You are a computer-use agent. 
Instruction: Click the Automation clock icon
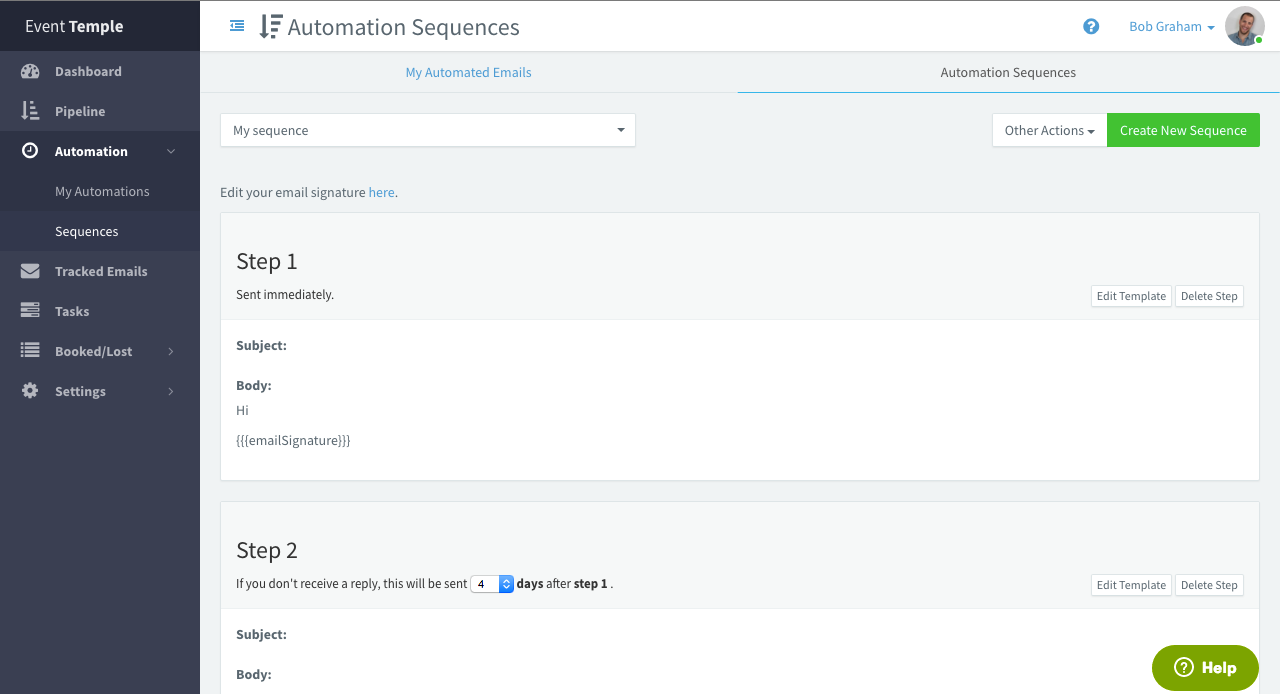(30, 151)
